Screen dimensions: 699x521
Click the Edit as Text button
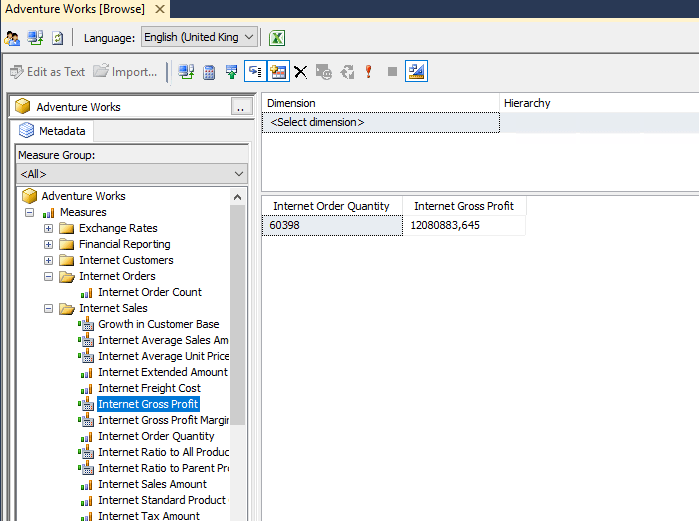click(x=47, y=72)
